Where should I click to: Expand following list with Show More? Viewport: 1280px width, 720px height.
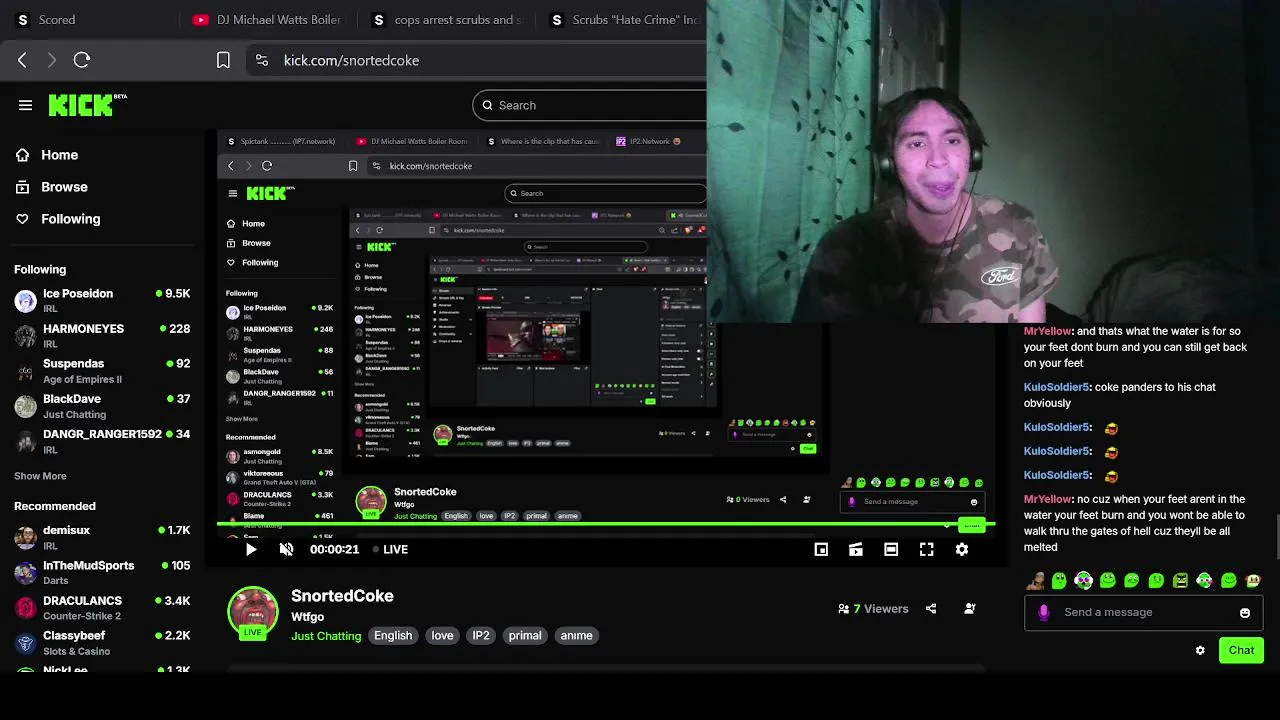(40, 476)
